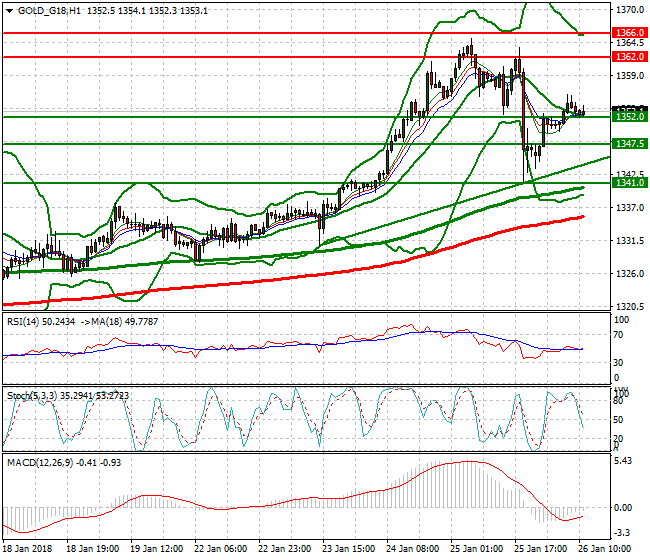Click the 1364.5 price scale value
This screenshot has width=650, height=560.
tap(630, 43)
